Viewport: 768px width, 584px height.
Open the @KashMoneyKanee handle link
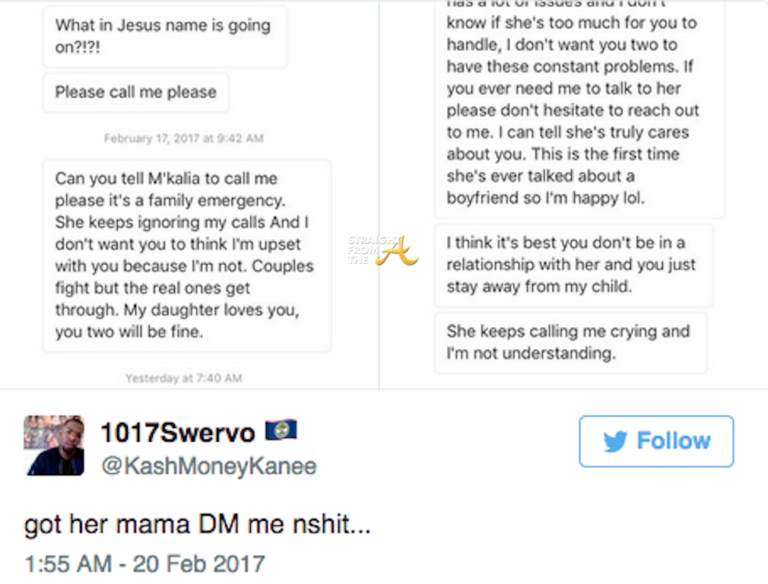(x=208, y=465)
